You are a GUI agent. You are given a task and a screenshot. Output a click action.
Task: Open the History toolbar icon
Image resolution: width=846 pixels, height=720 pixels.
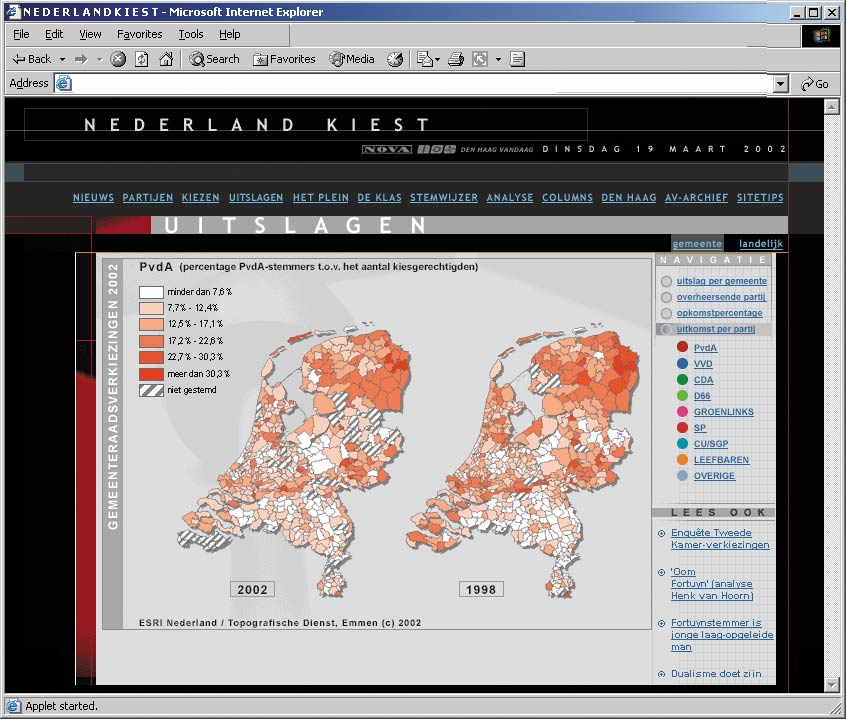pos(395,59)
